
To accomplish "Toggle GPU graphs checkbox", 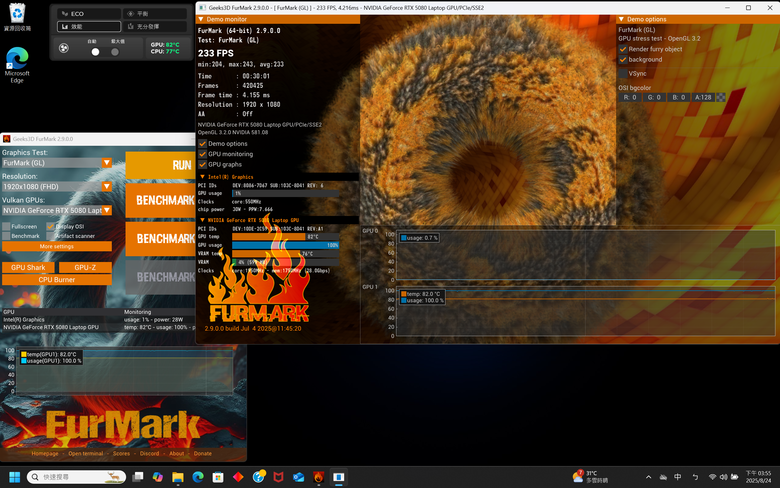I will tap(202, 164).
